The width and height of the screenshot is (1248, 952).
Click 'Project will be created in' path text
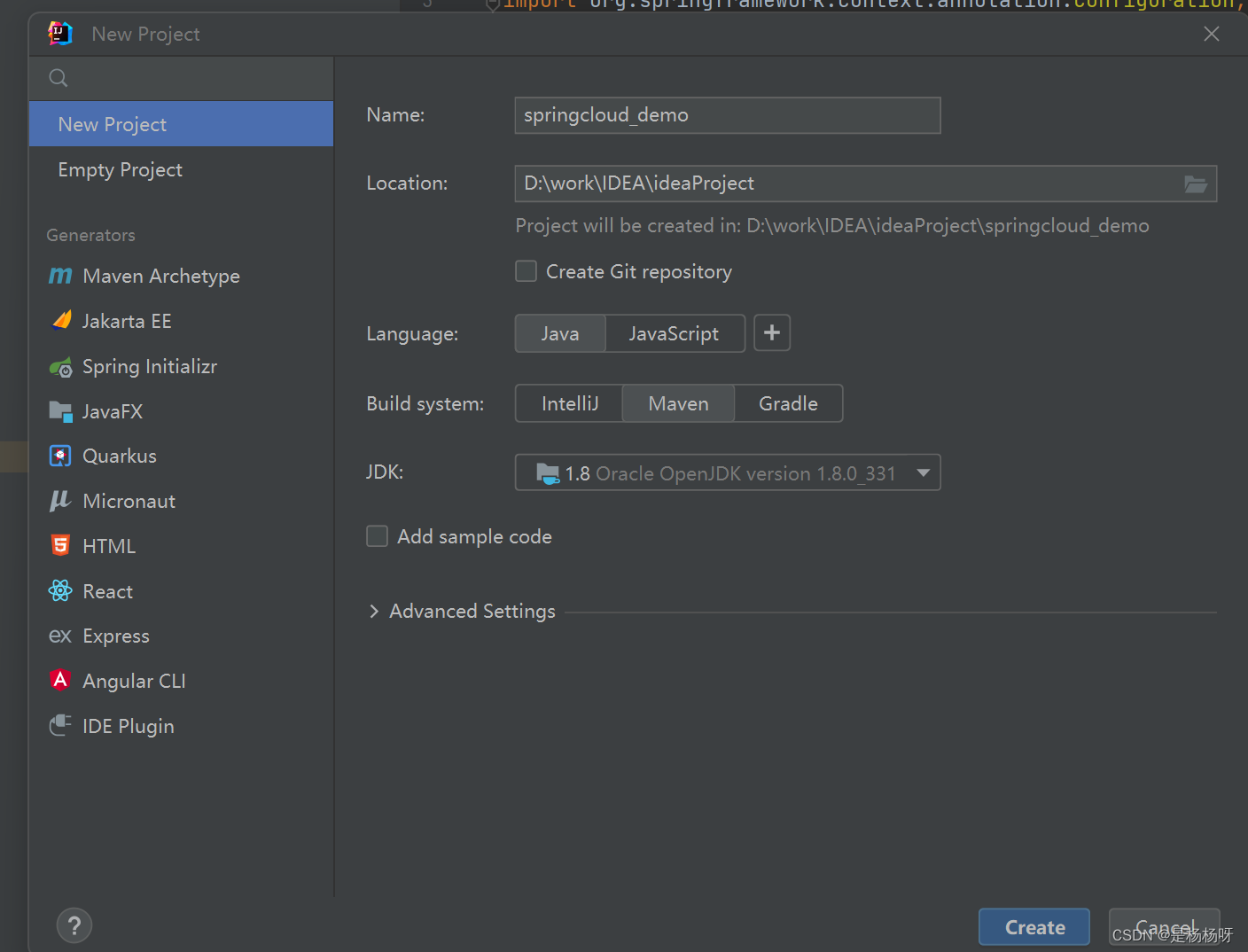coord(832,226)
